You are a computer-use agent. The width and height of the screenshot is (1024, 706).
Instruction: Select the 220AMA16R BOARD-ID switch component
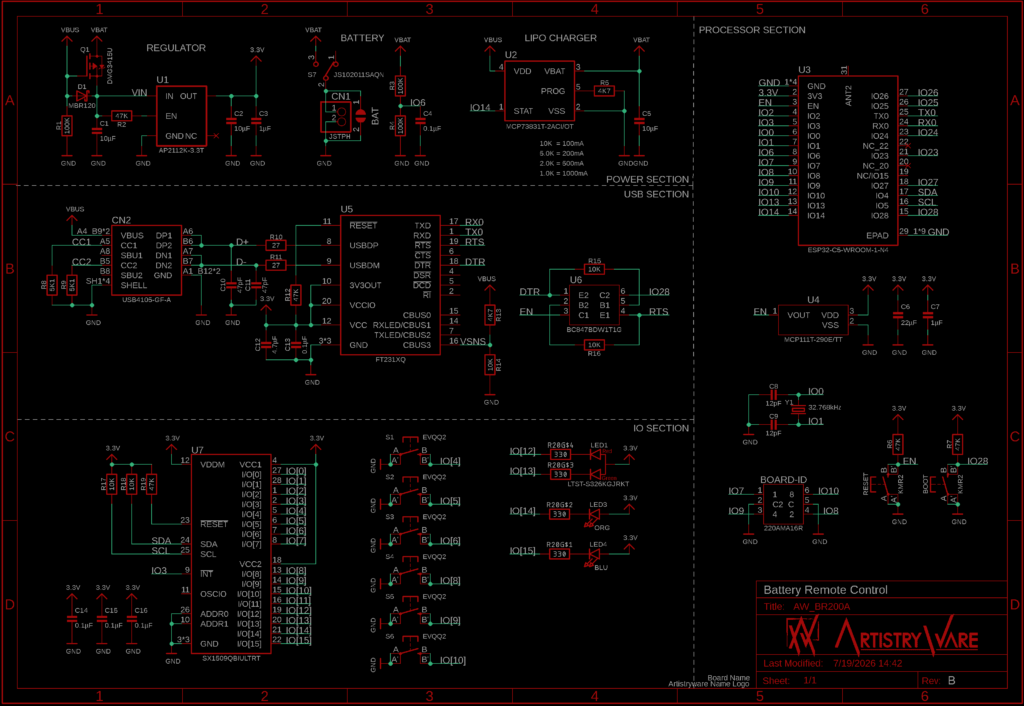point(783,504)
